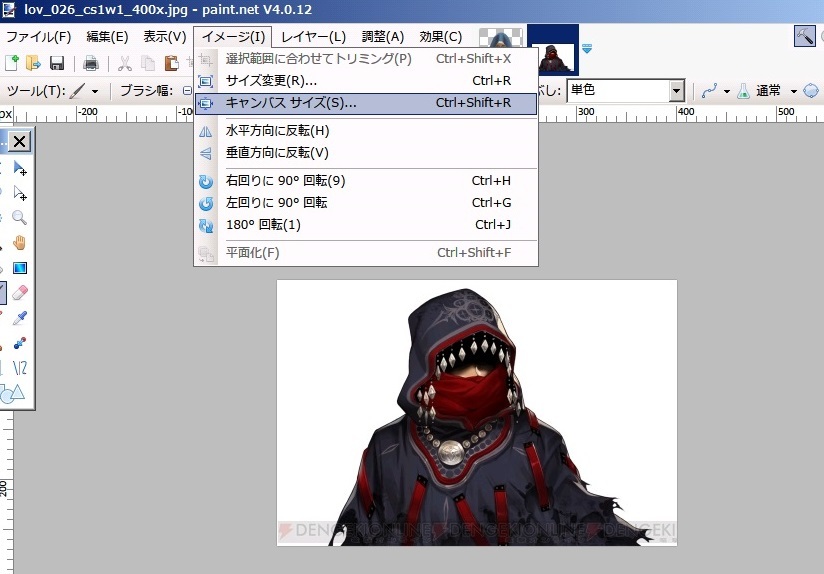Click the round icon right of blend mode

(x=811, y=90)
